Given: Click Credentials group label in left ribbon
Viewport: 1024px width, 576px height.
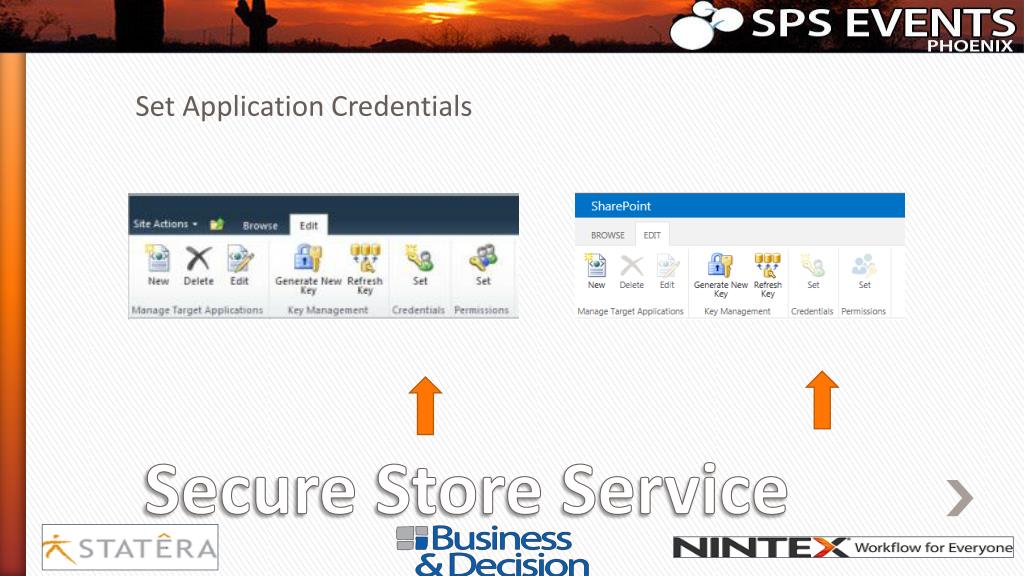Looking at the screenshot, I should point(419,310).
